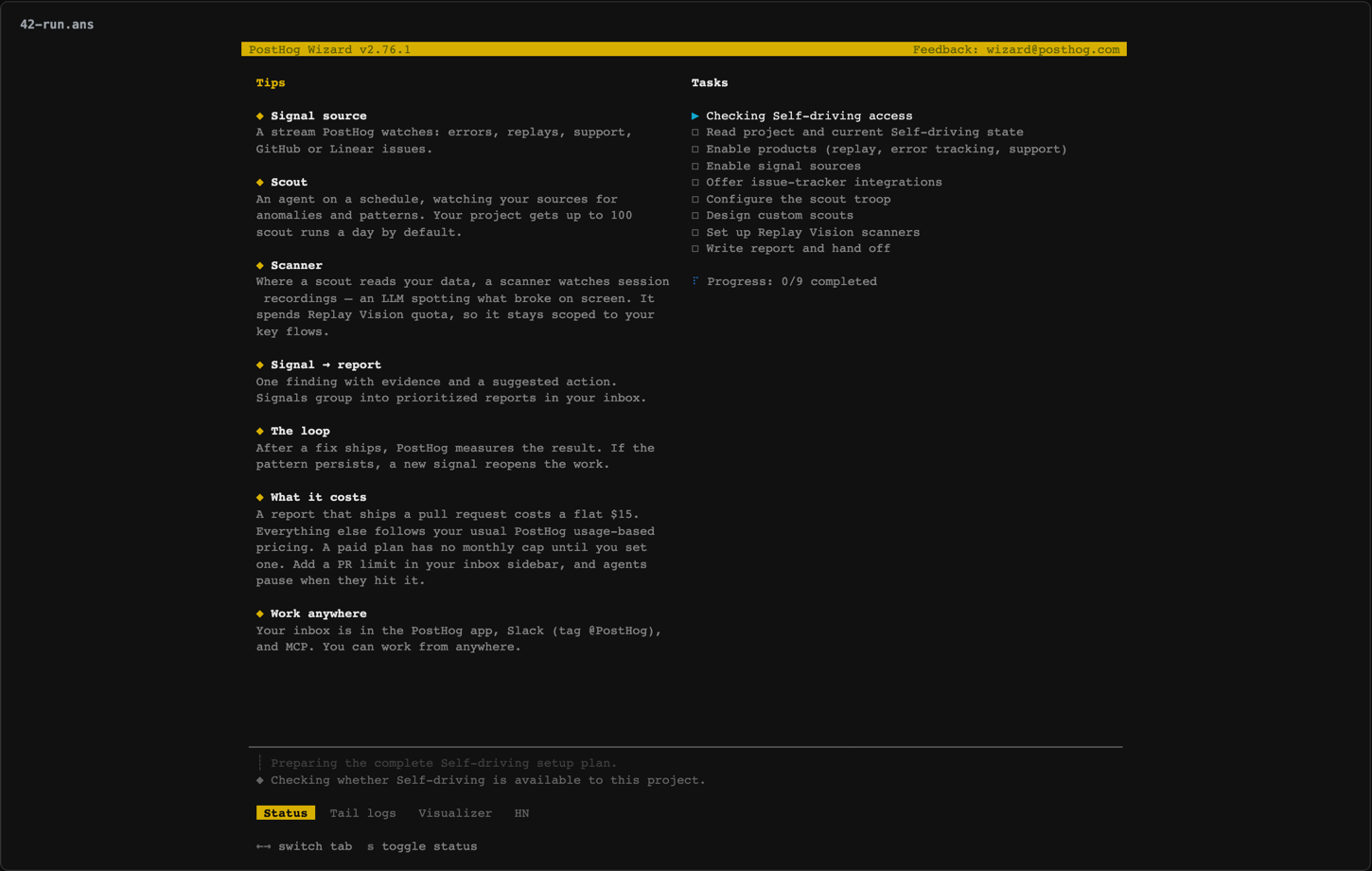Click the diamond bullet beside Signal → report
The image size is (1372, 871).
tap(260, 364)
